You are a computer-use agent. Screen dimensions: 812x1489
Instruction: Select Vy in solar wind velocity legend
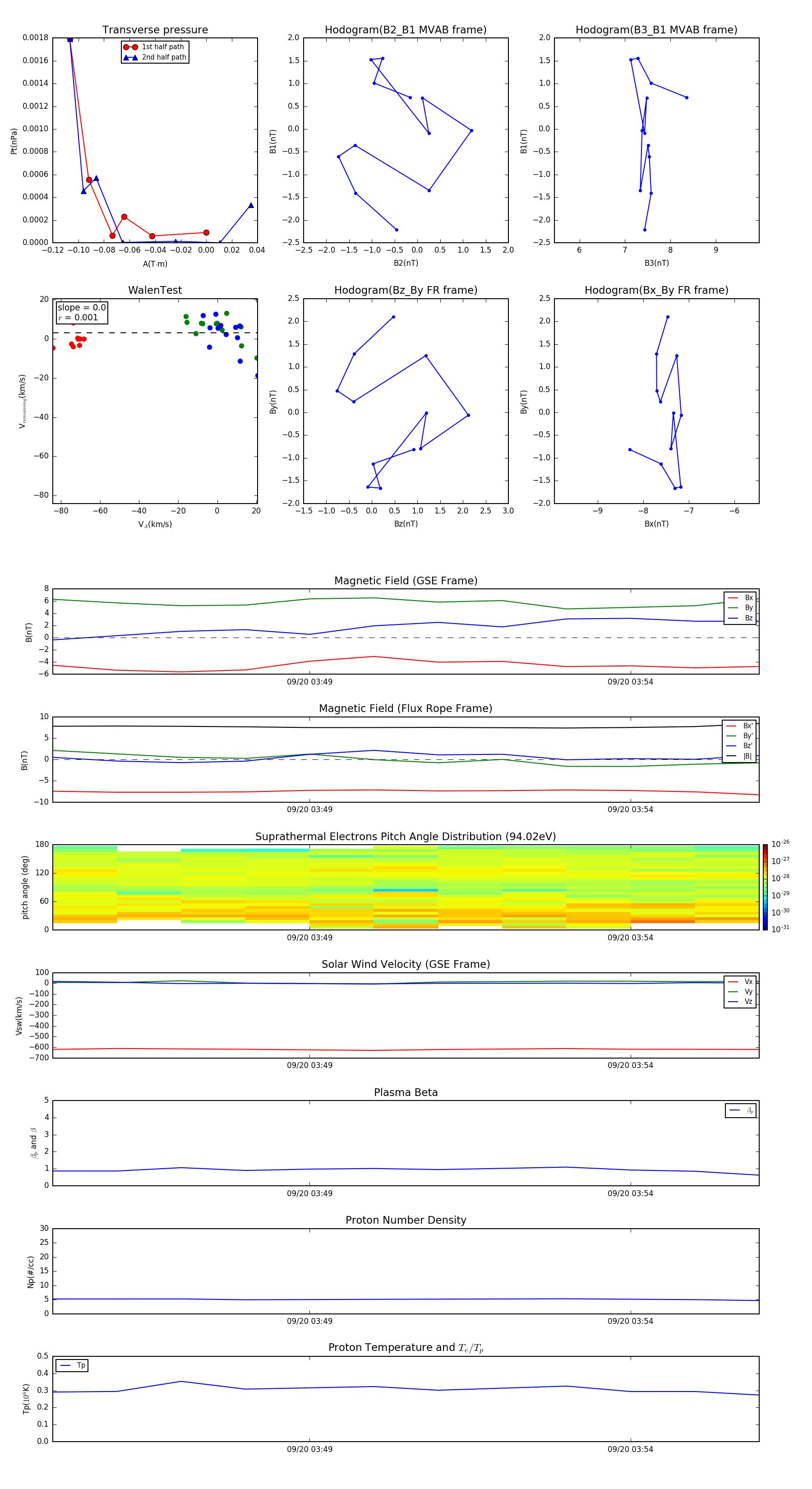click(740, 991)
